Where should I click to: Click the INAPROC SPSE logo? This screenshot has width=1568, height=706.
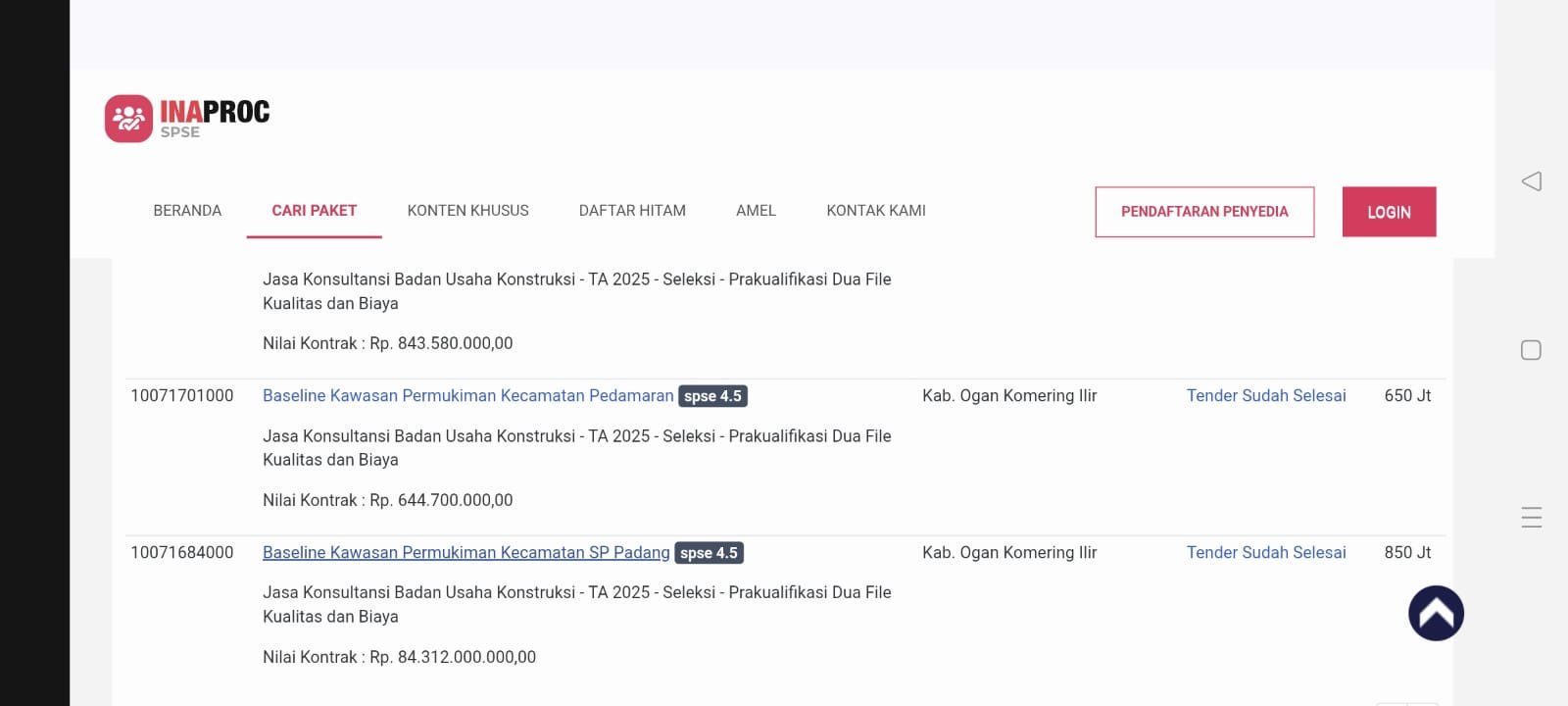187,119
